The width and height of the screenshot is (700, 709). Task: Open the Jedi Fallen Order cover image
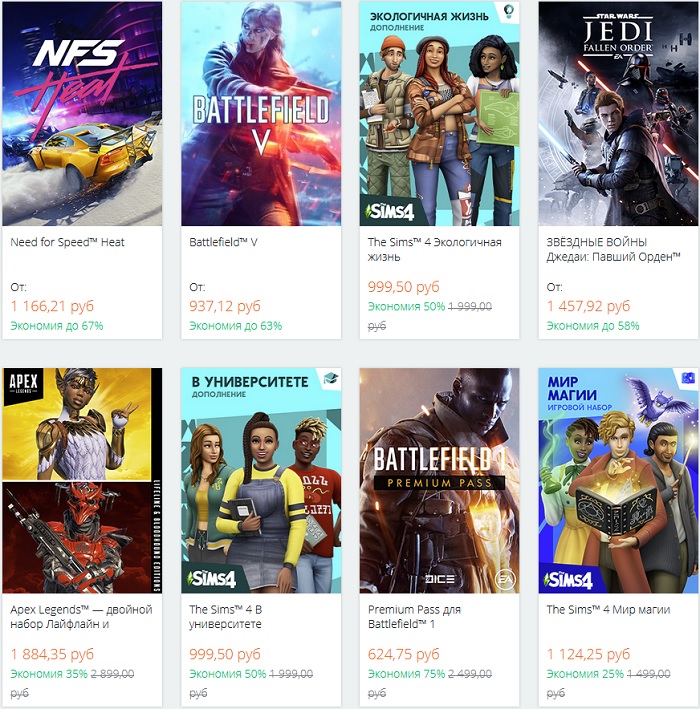(x=619, y=114)
